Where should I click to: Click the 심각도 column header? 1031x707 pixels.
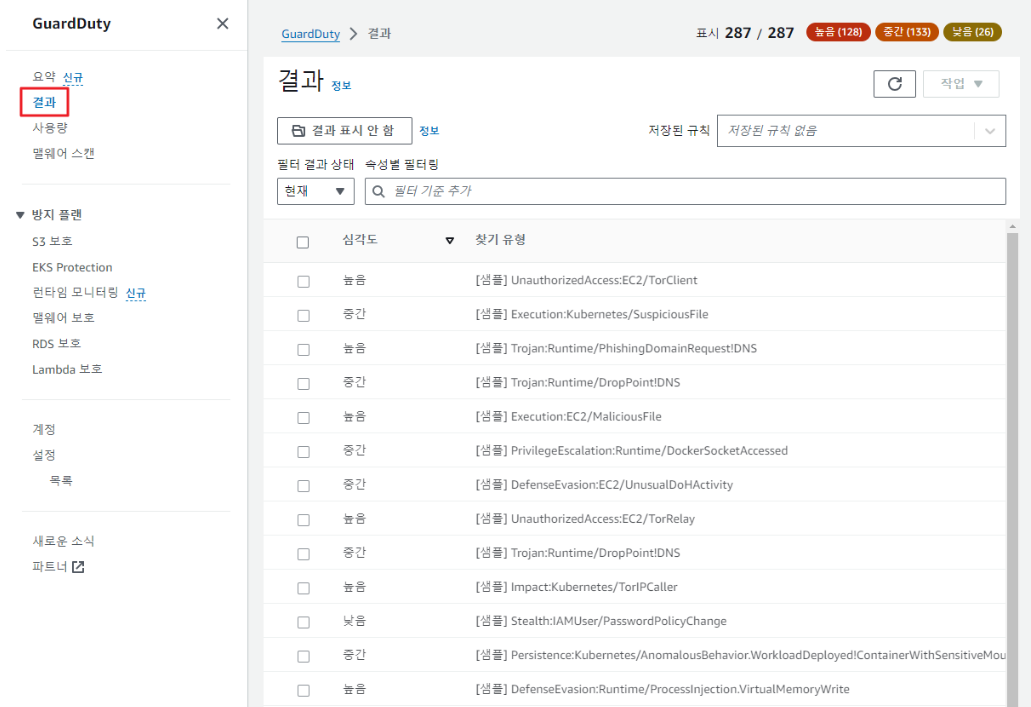pyautogui.click(x=360, y=240)
